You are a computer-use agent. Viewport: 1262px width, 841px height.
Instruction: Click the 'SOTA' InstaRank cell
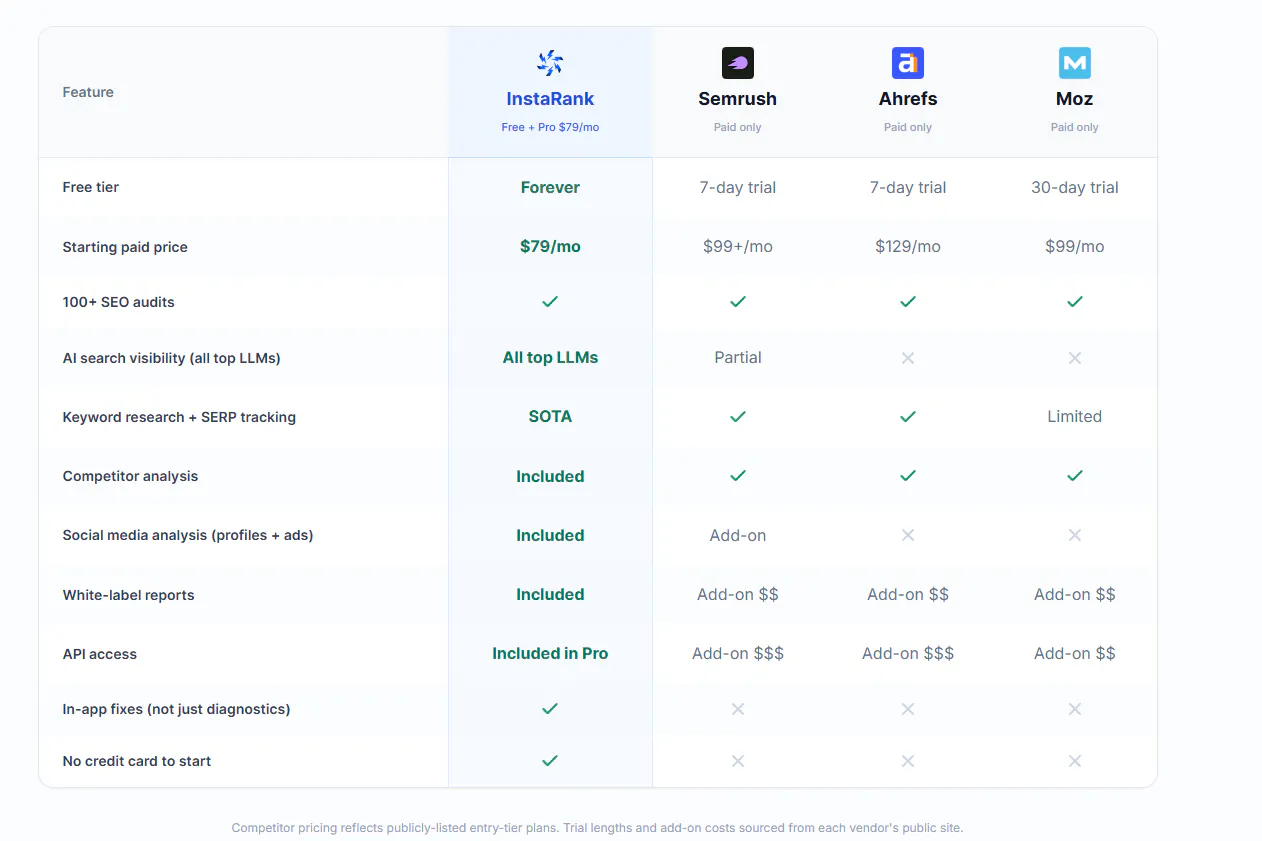550,416
